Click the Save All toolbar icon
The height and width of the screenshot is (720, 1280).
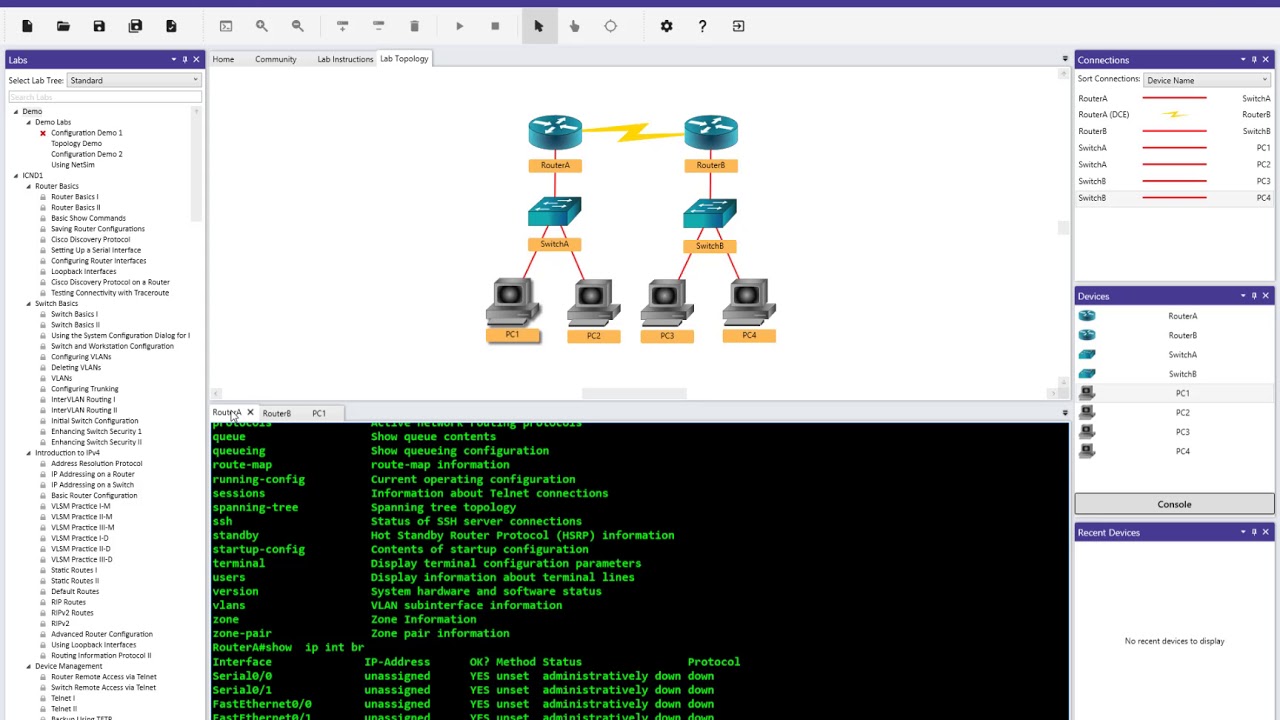click(x=135, y=26)
